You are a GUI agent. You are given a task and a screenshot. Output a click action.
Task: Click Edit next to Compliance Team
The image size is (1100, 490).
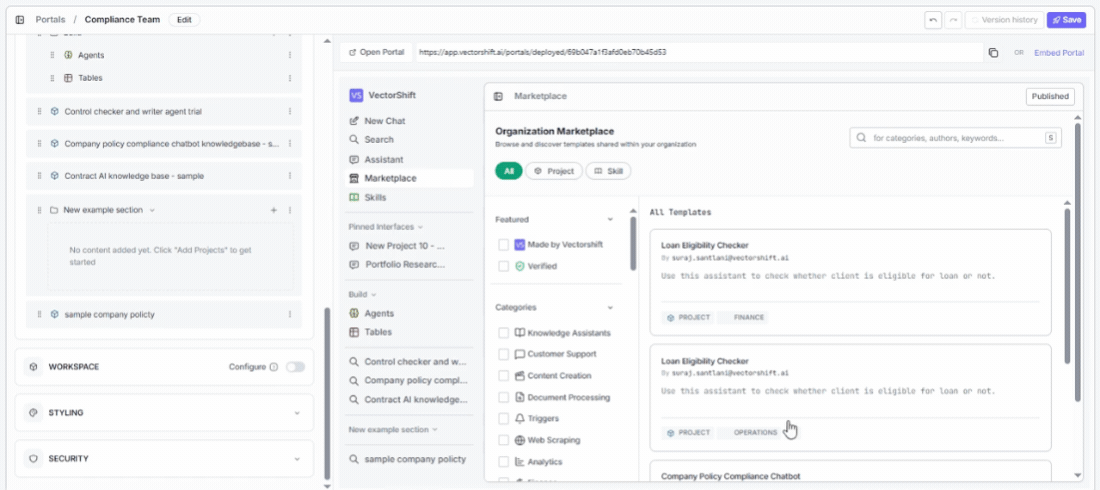click(184, 20)
